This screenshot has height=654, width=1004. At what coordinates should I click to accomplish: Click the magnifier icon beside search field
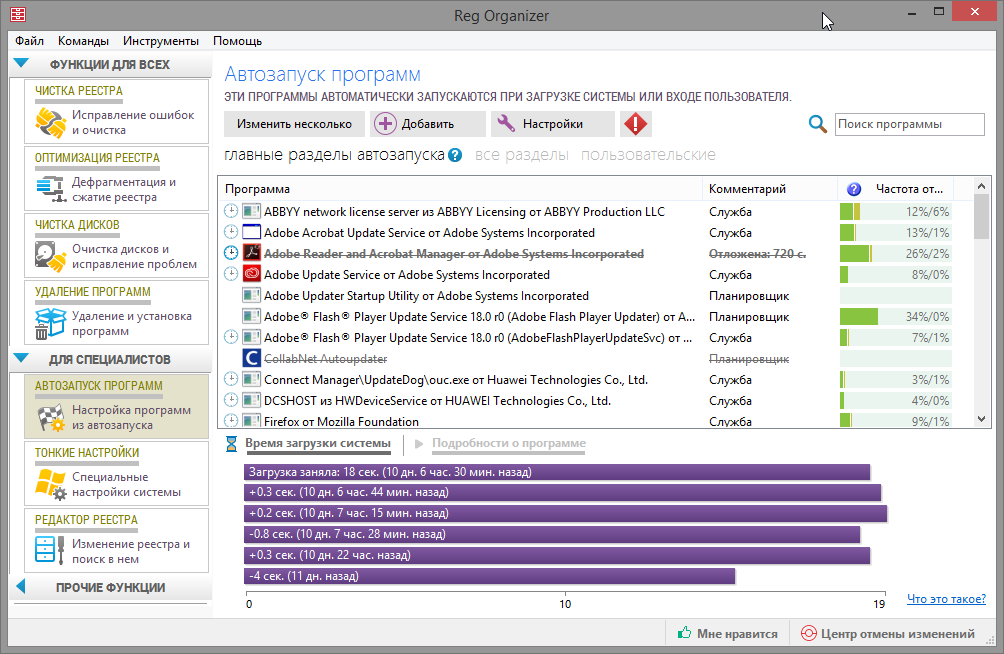point(817,124)
